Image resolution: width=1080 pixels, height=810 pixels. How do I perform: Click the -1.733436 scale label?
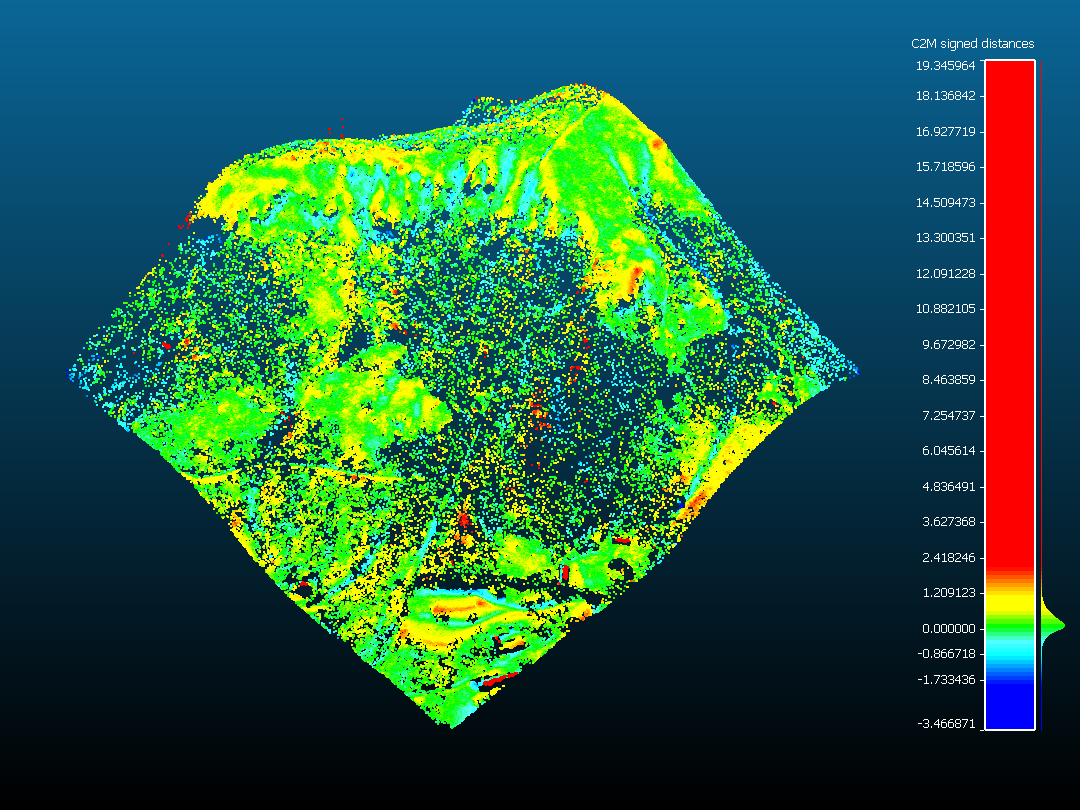click(946, 680)
